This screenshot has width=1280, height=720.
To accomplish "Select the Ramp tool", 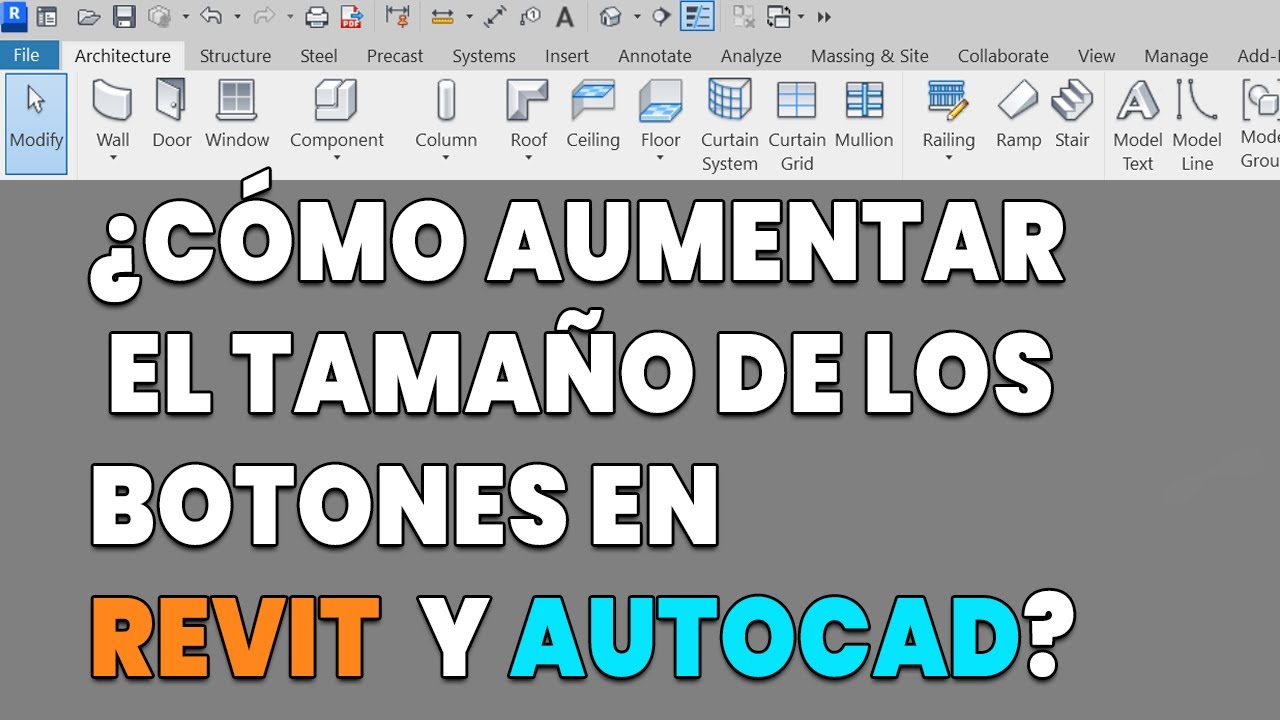I will pos(1018,114).
